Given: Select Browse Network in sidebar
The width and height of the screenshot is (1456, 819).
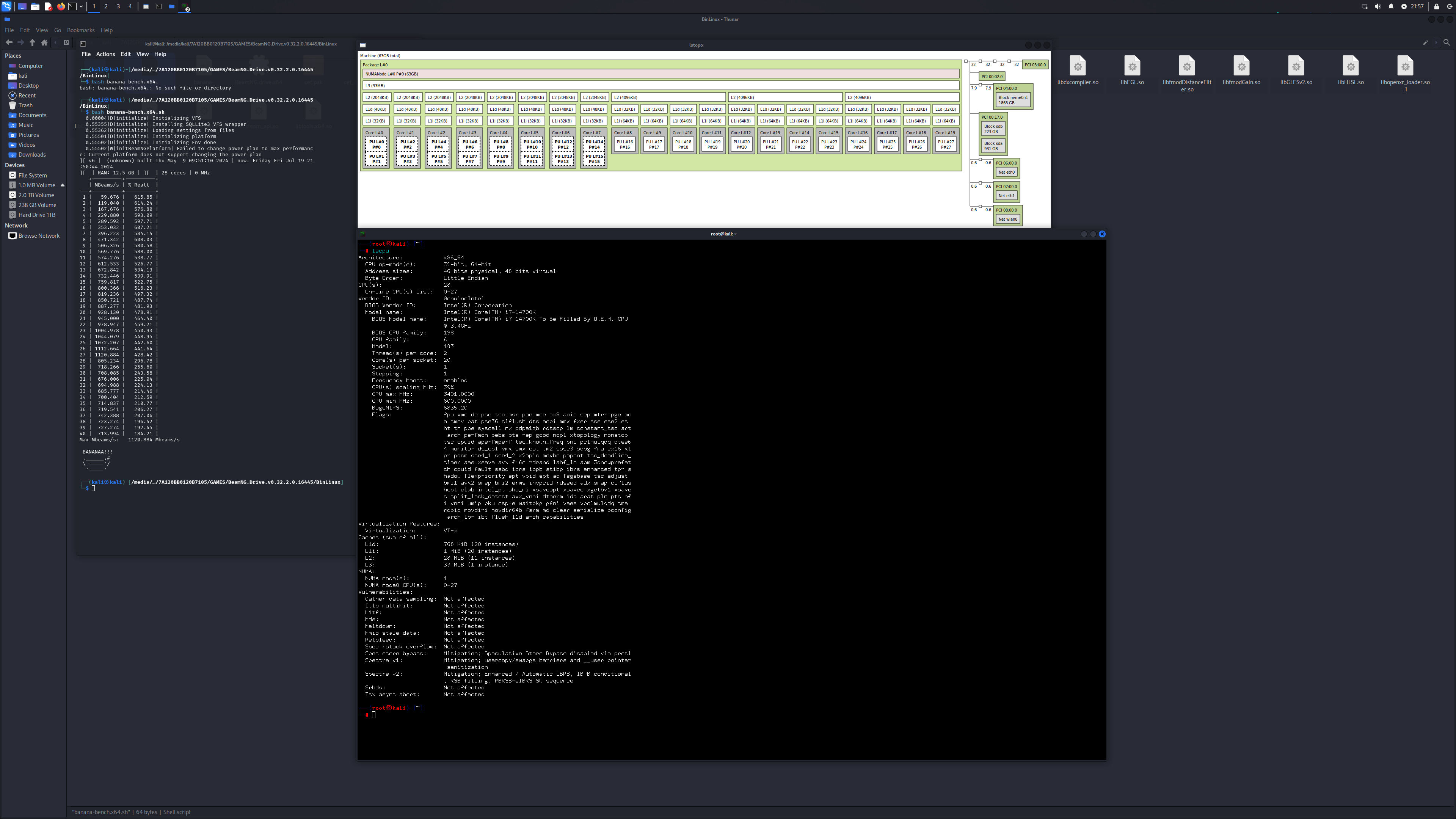Looking at the screenshot, I should click(38, 236).
